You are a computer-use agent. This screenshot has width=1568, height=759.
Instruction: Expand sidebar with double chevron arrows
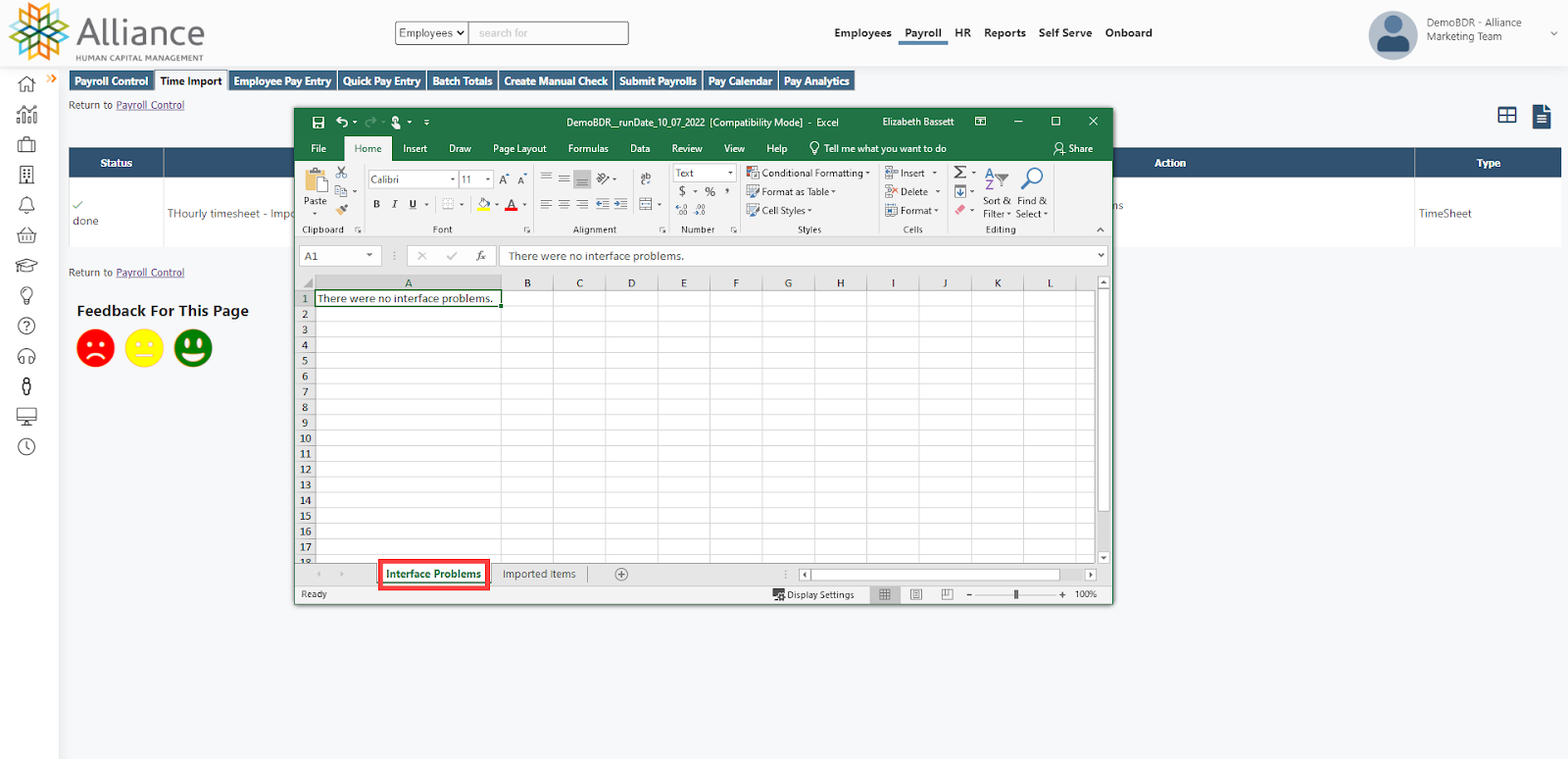tap(52, 78)
